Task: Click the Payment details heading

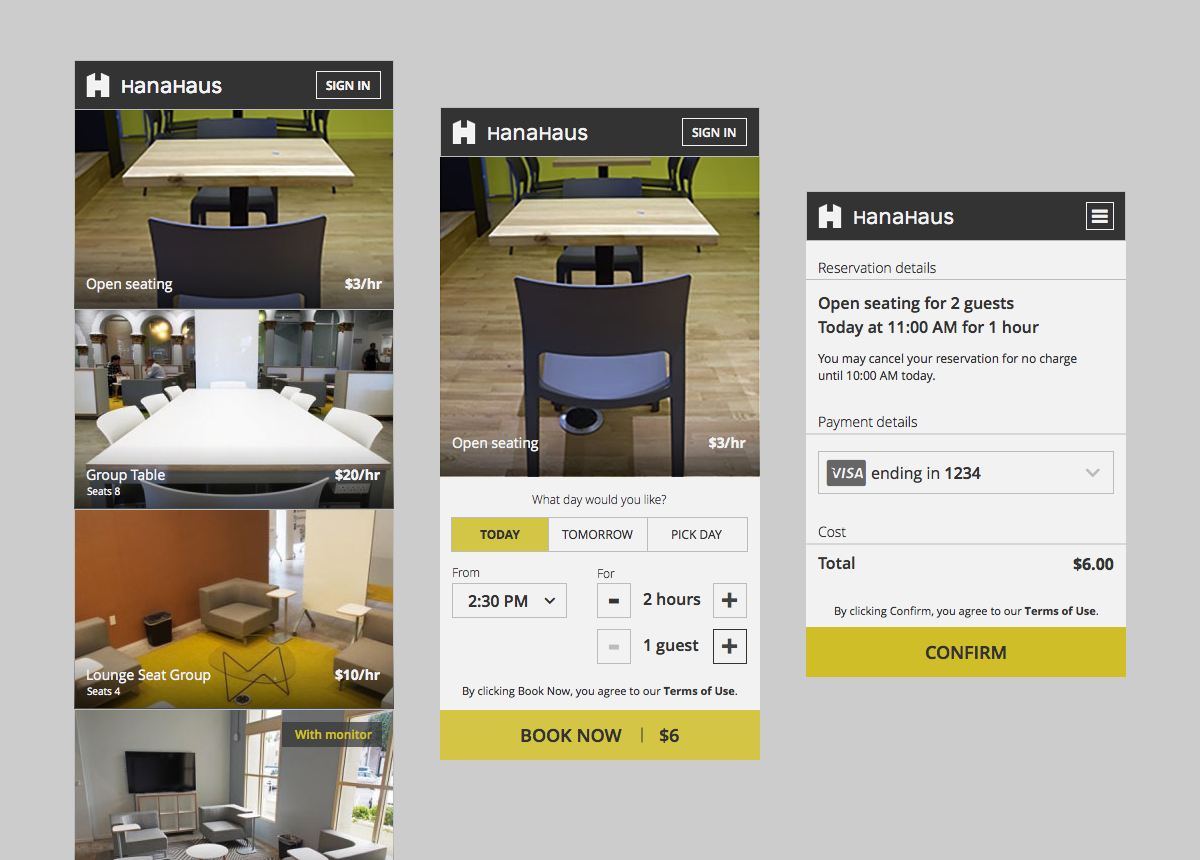Action: pos(868,422)
